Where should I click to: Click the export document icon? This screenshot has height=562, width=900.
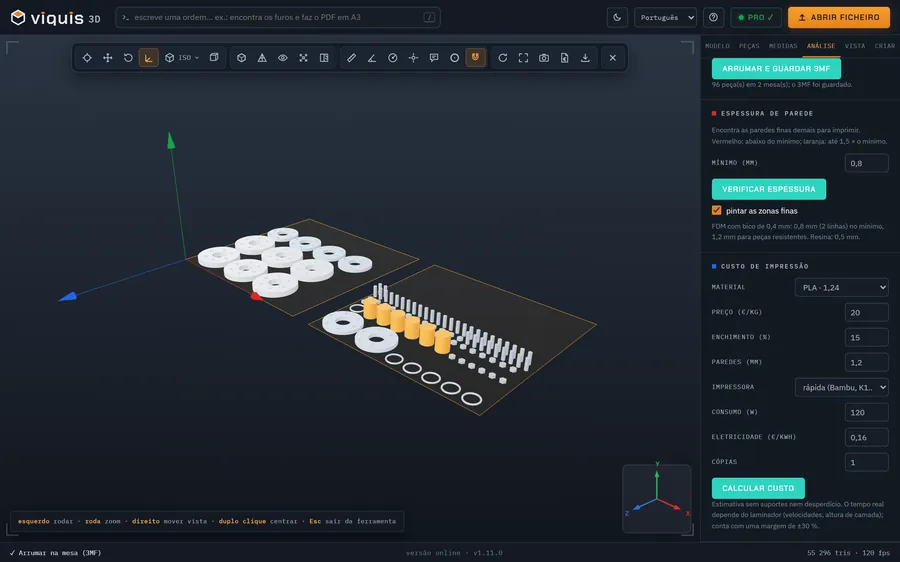(x=565, y=57)
